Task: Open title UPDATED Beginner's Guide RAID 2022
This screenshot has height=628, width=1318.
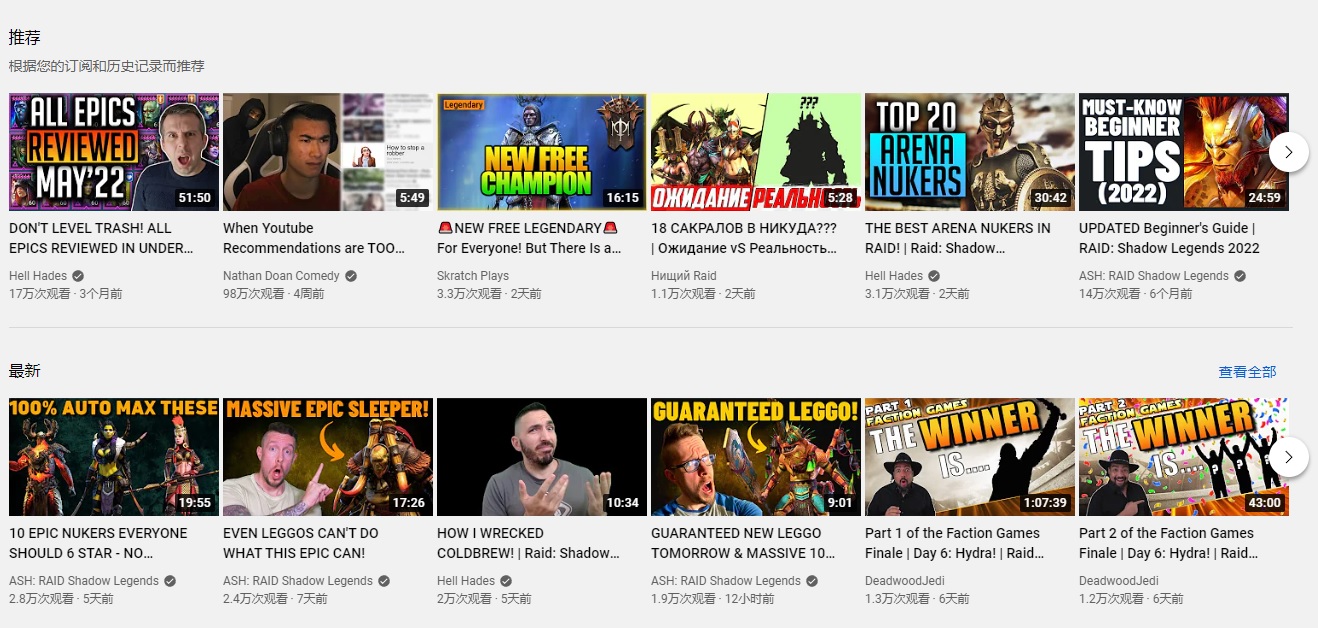Action: tap(1170, 238)
